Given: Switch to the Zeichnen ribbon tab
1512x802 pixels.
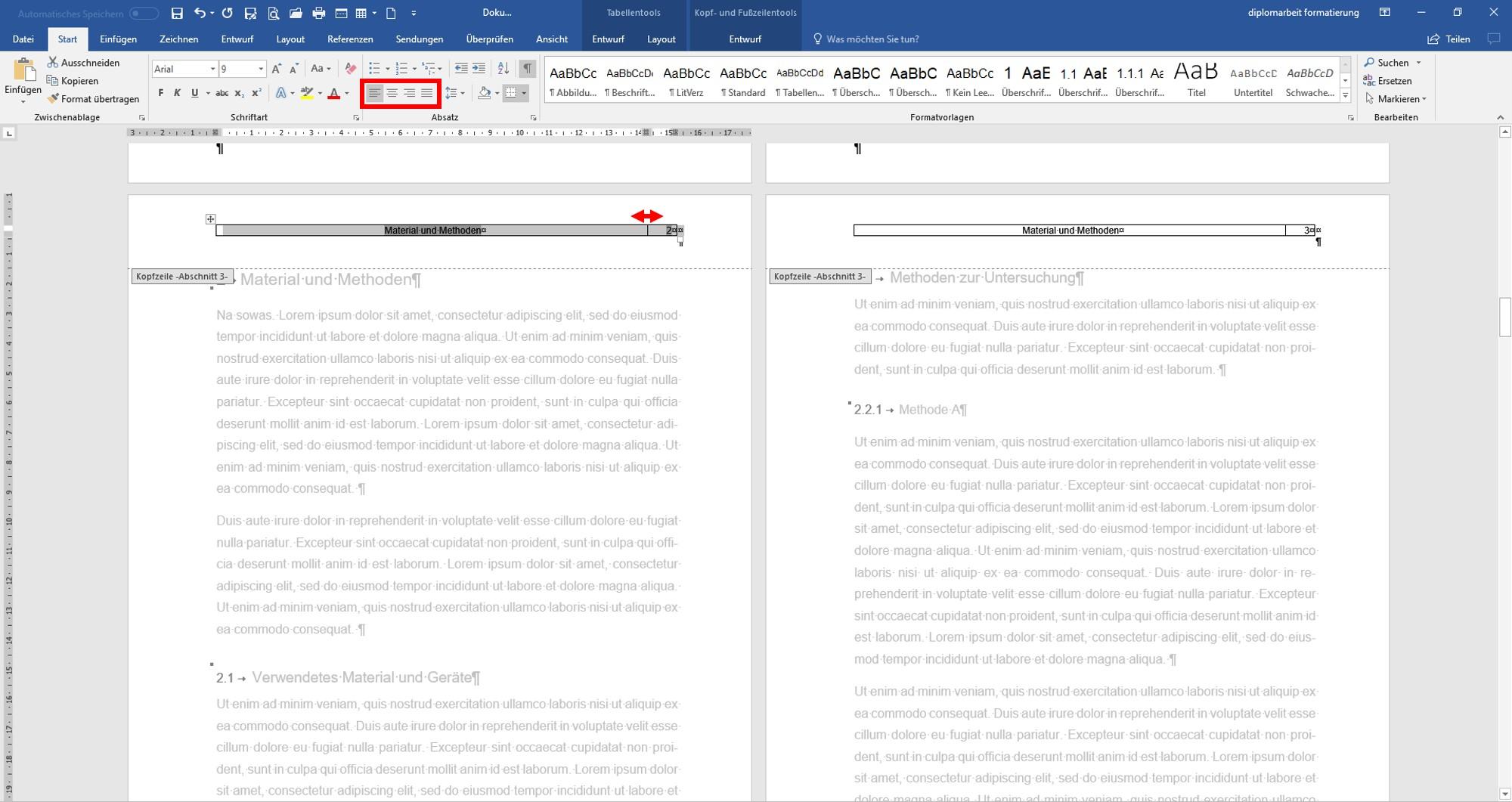Looking at the screenshot, I should click(x=179, y=39).
